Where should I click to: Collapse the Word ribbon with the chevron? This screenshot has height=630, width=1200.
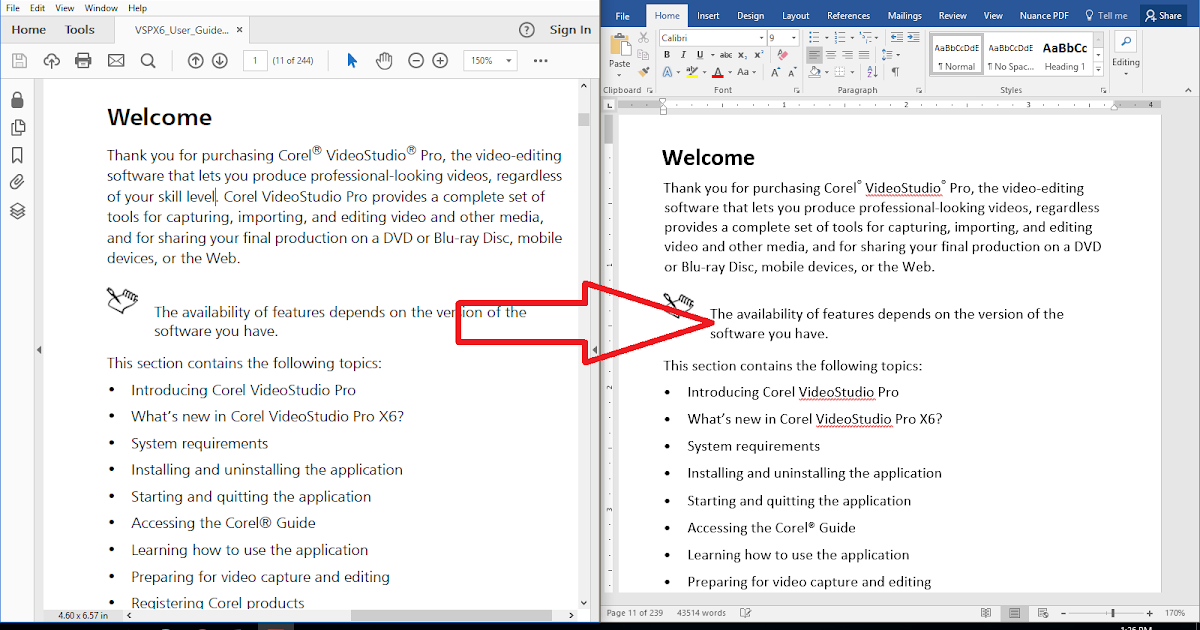click(x=1188, y=90)
